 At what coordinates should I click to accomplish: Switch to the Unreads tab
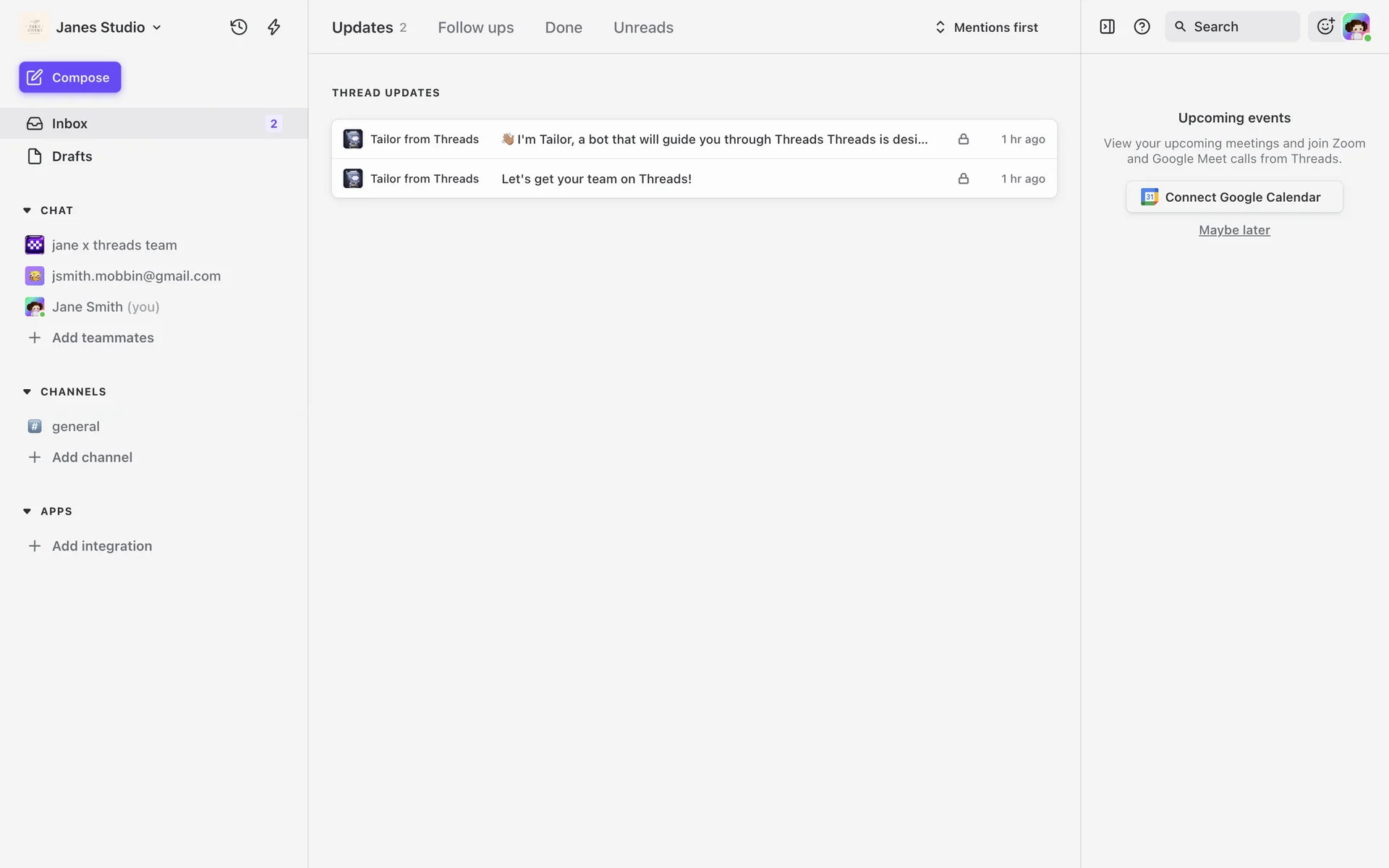[x=643, y=27]
